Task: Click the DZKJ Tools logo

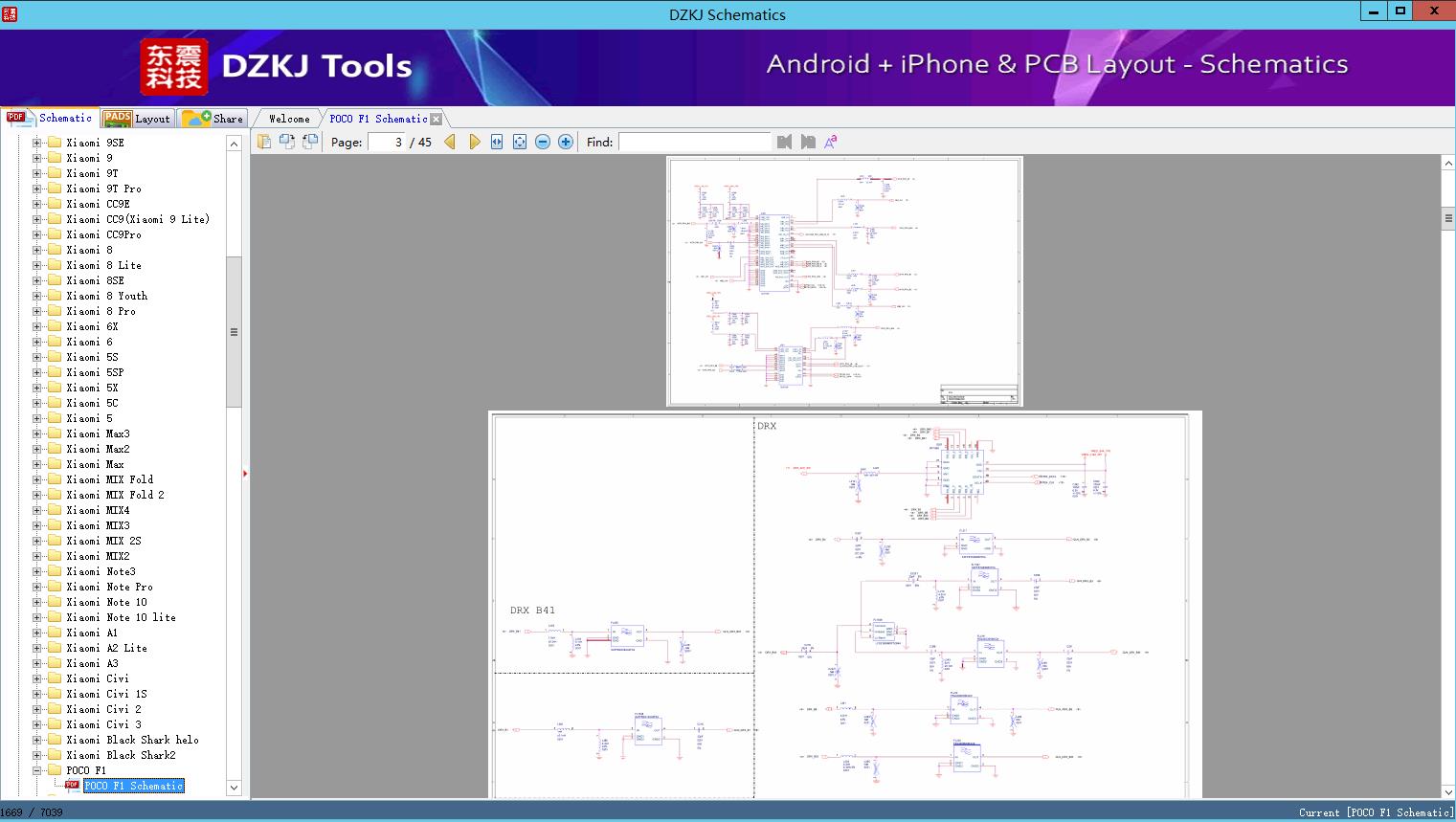Action: (x=277, y=67)
